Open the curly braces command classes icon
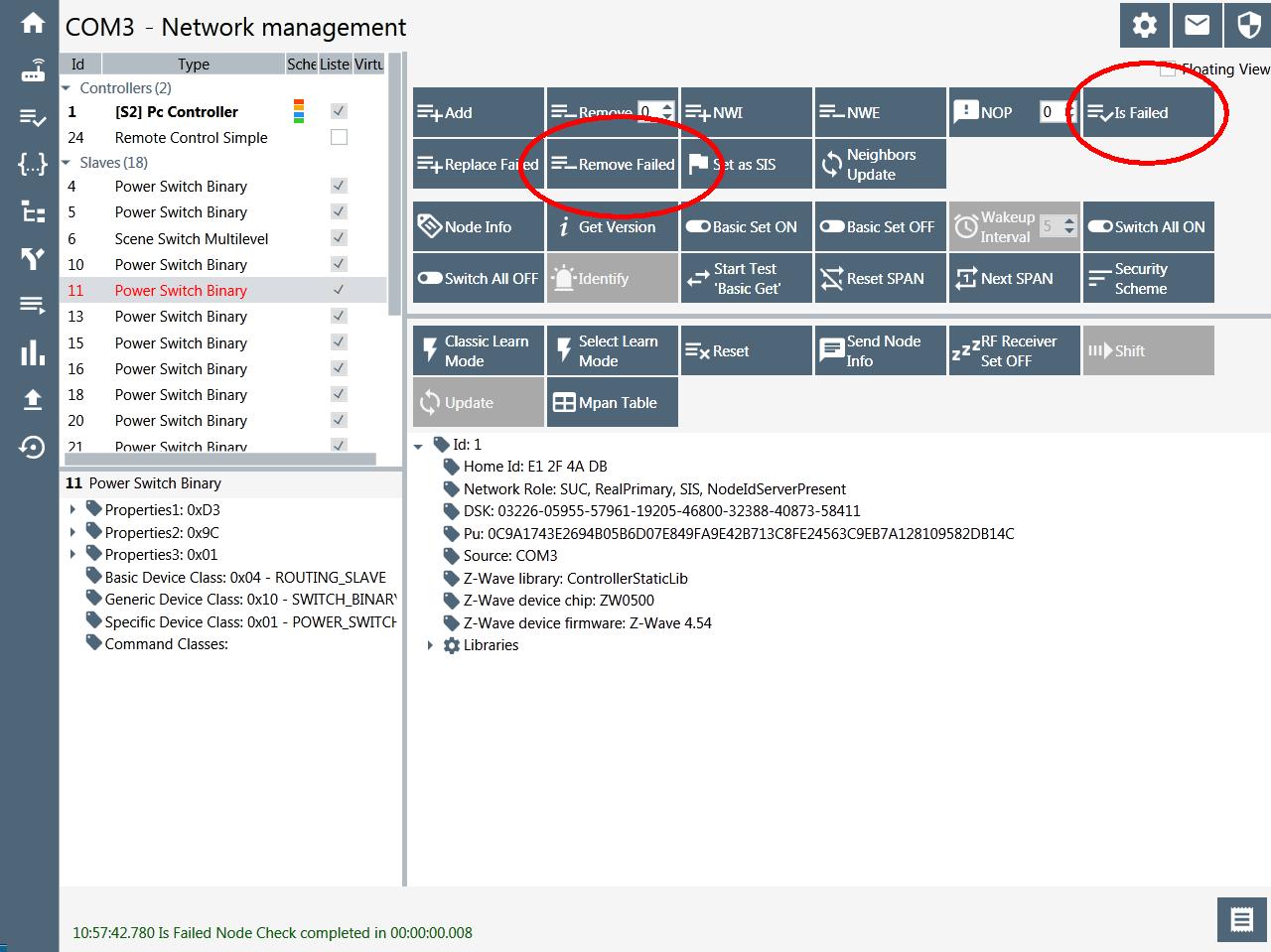1271x952 pixels. click(33, 164)
